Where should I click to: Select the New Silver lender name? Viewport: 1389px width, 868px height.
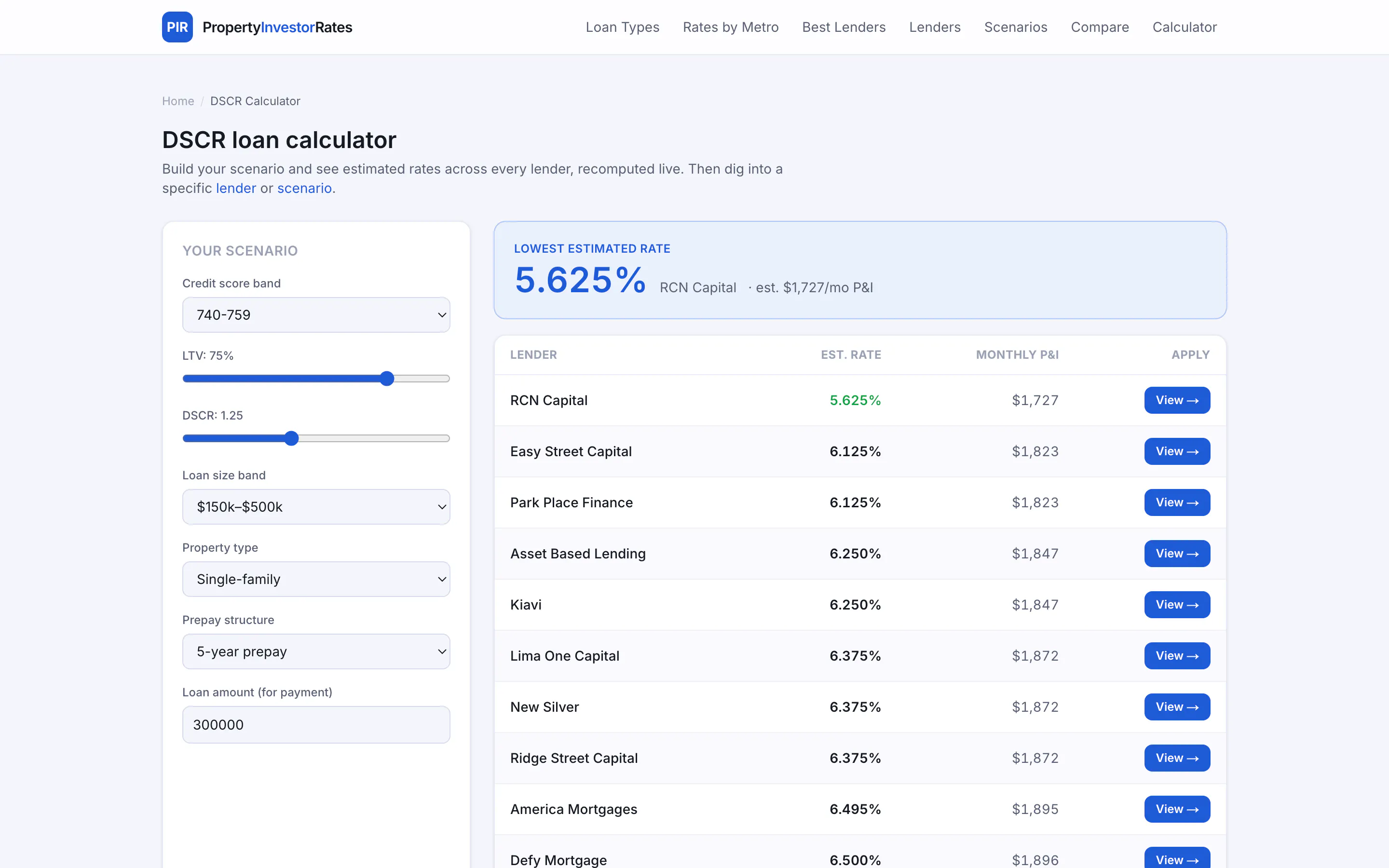click(545, 706)
